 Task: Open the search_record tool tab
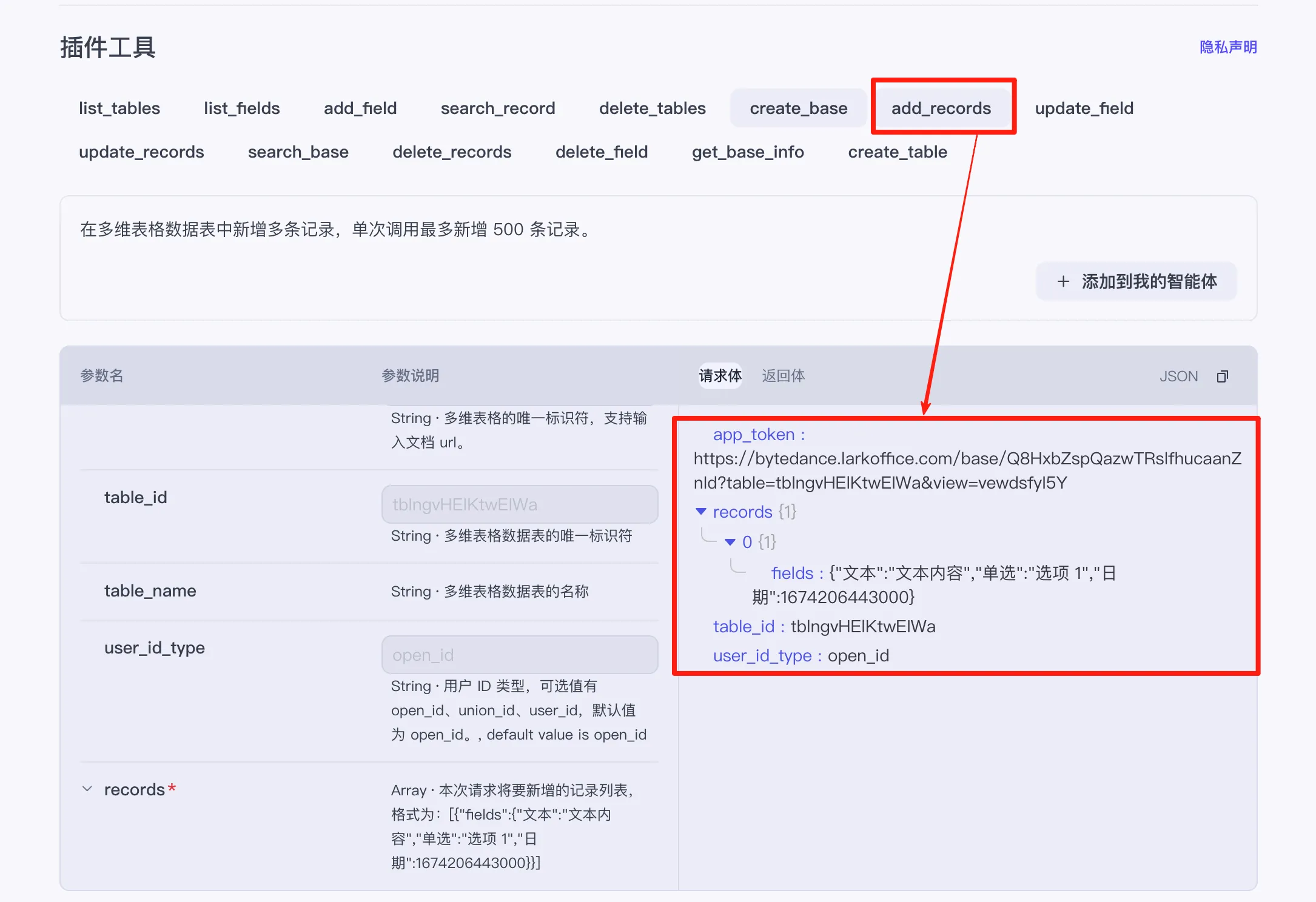click(x=498, y=109)
